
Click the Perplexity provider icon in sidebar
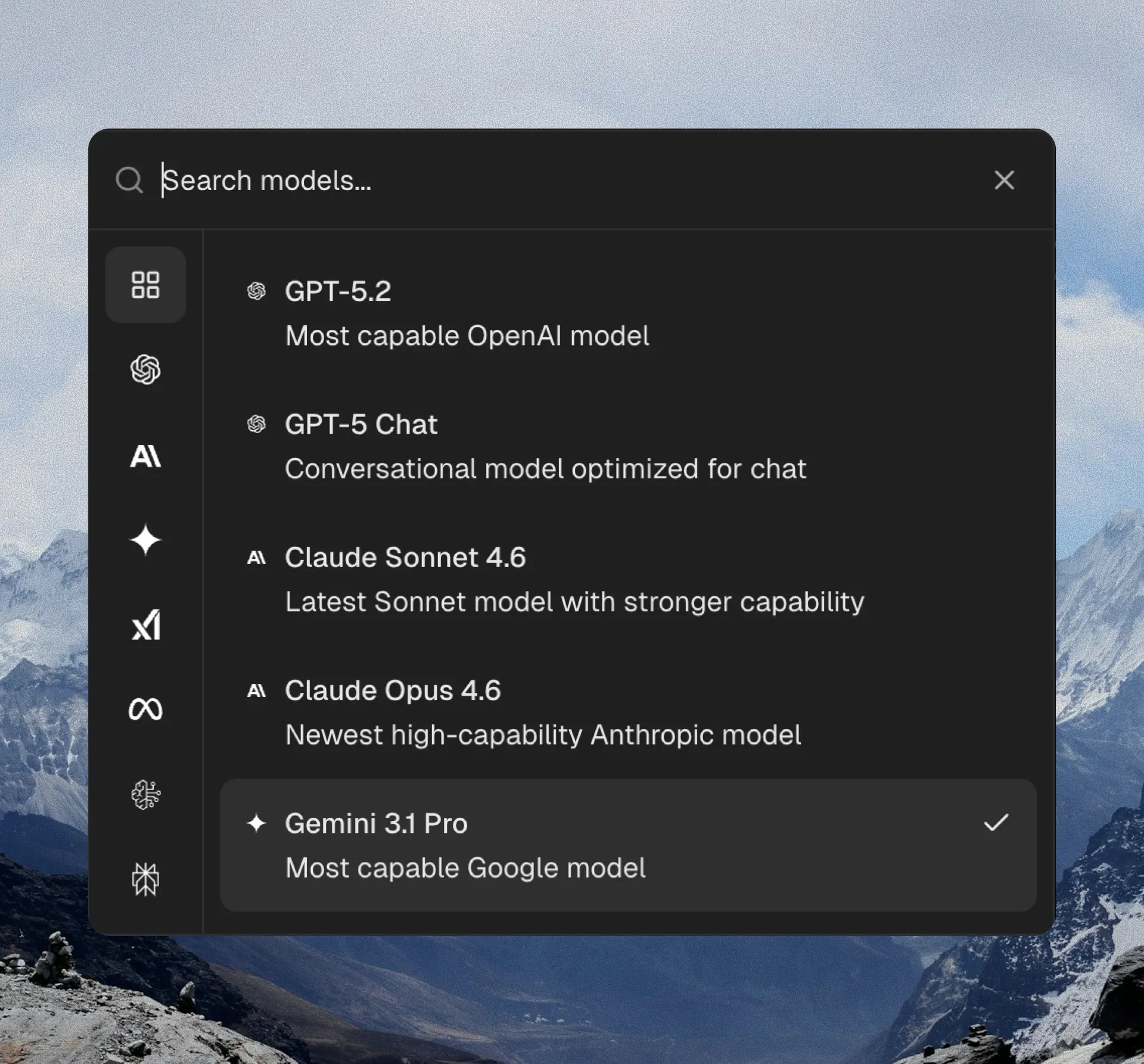(145, 879)
